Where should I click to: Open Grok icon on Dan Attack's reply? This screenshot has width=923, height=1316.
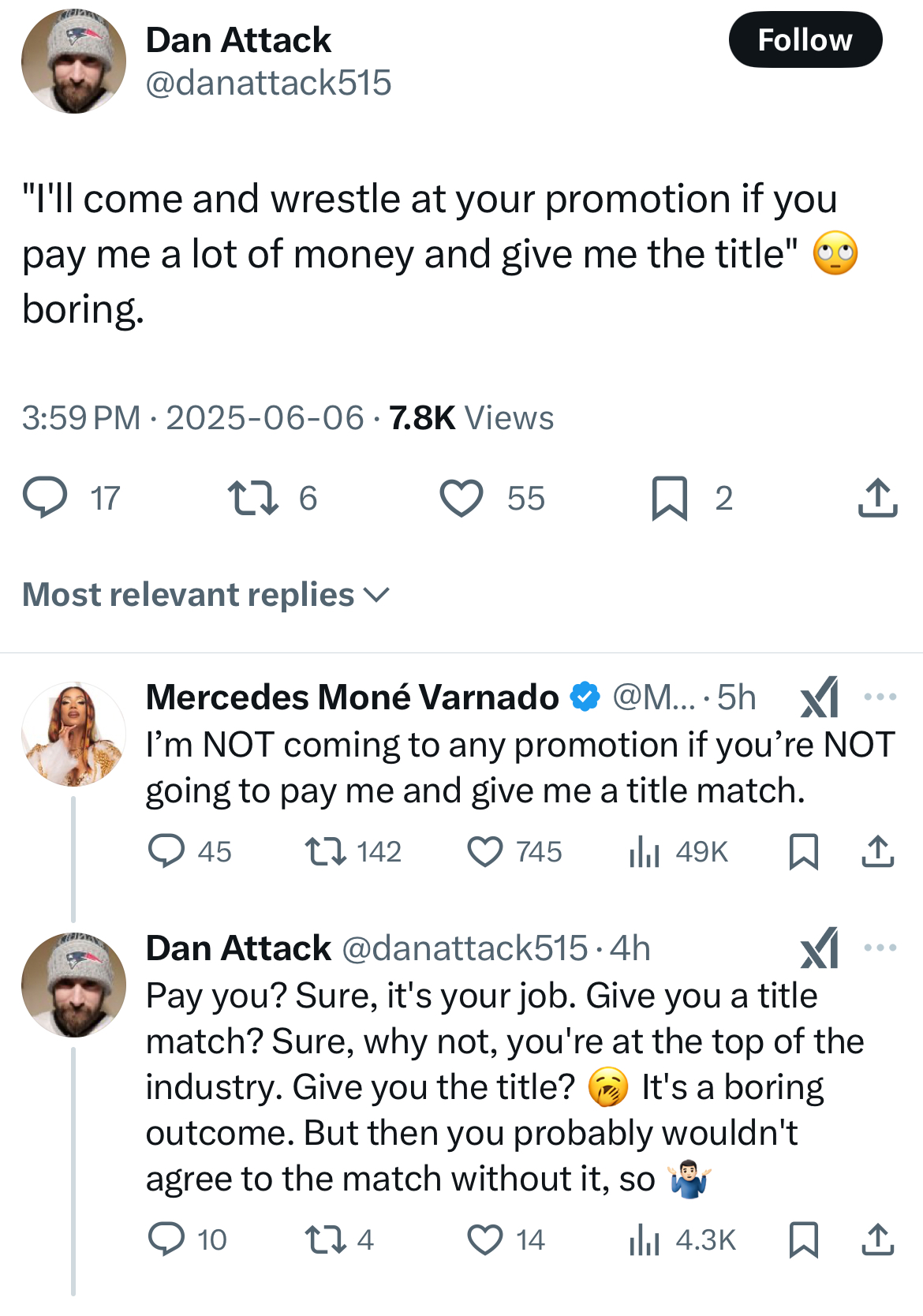tap(820, 948)
